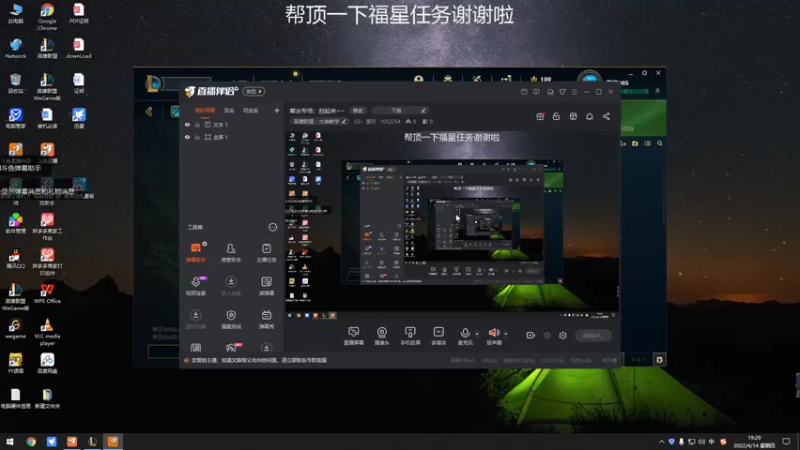Add a 多媒体 media source

point(439,336)
